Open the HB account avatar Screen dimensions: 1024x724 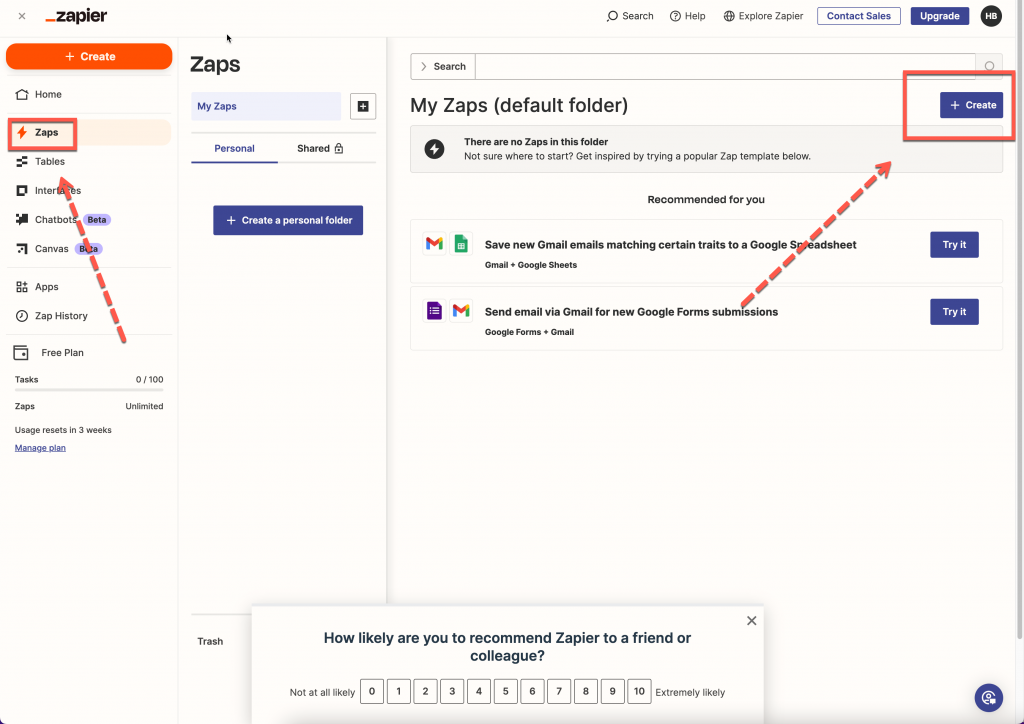point(990,16)
